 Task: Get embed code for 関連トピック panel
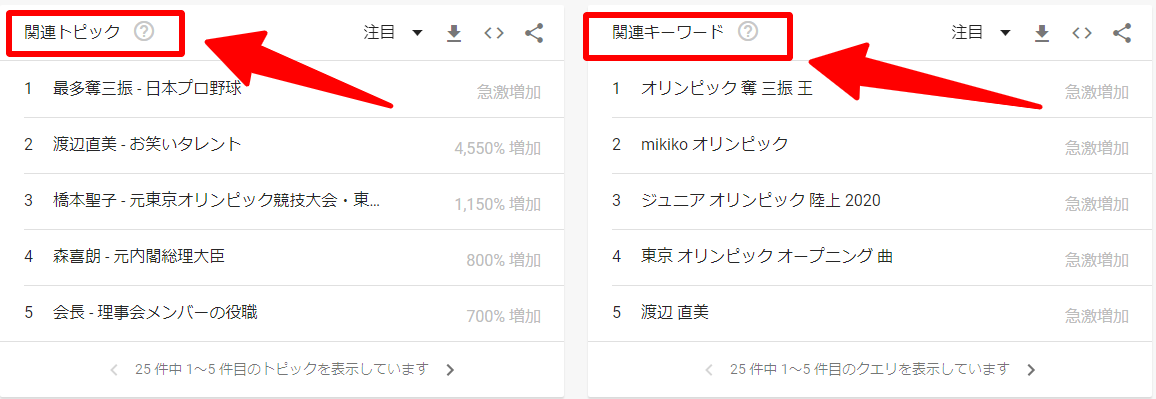click(494, 32)
